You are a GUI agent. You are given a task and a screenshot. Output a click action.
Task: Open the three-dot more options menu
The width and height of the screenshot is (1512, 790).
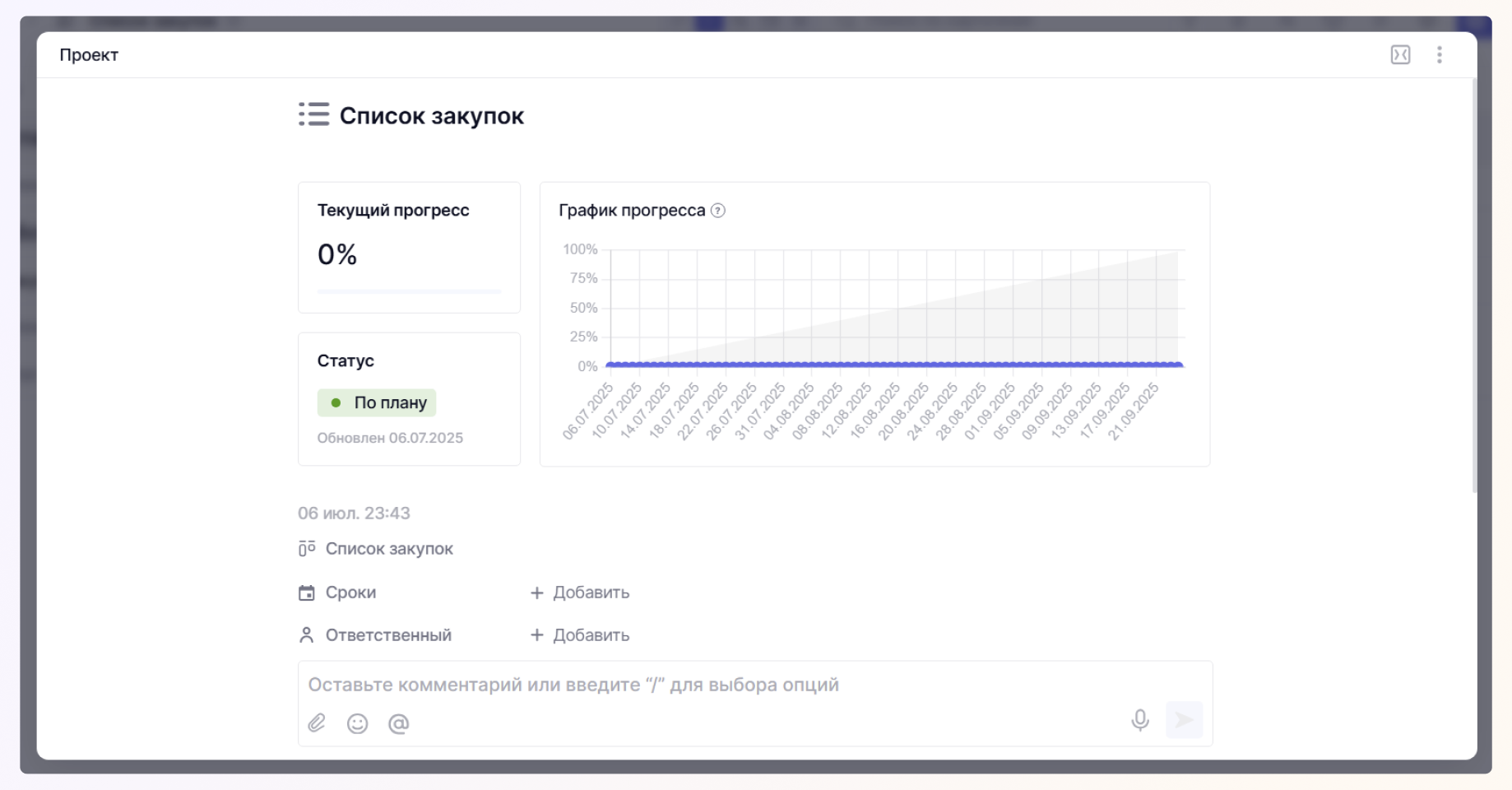(1439, 55)
